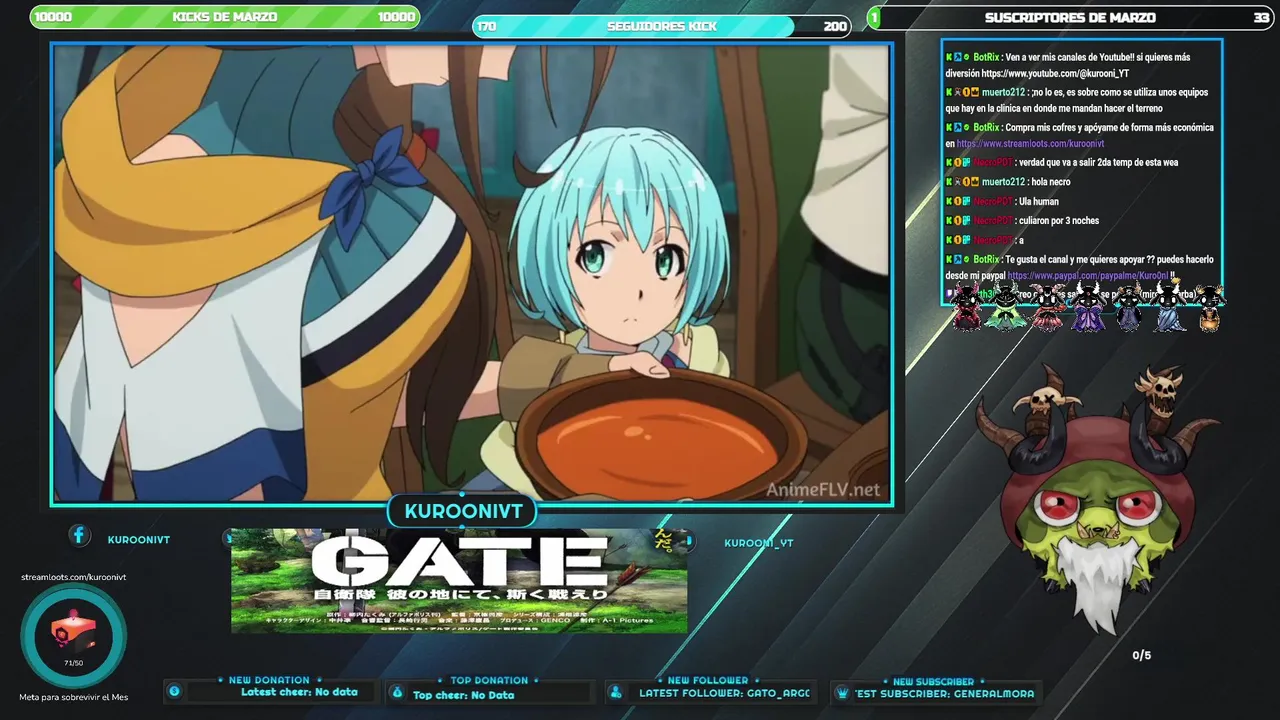Click the Seguidores Kick progress bar
Screen dimensions: 1280x720
(x=662, y=26)
